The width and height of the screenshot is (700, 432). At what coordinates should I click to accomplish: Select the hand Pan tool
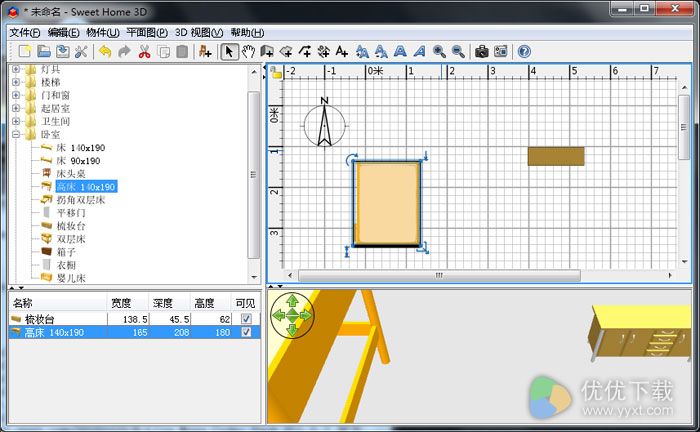[x=248, y=52]
